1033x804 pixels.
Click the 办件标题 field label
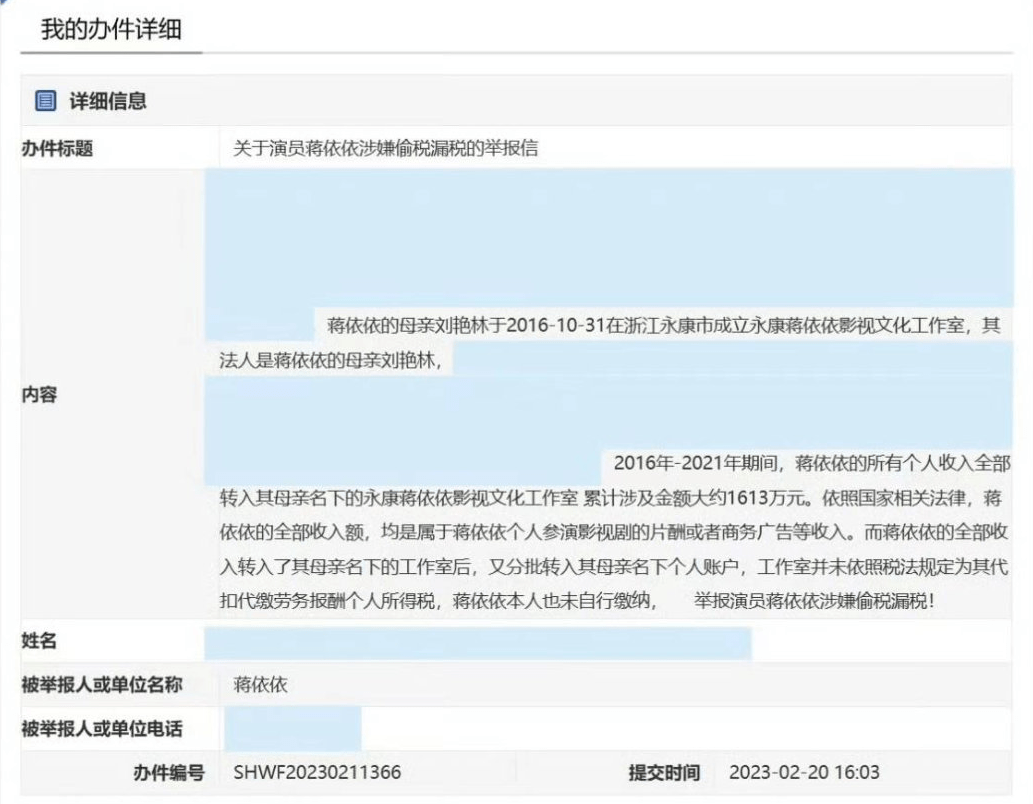tap(57, 148)
